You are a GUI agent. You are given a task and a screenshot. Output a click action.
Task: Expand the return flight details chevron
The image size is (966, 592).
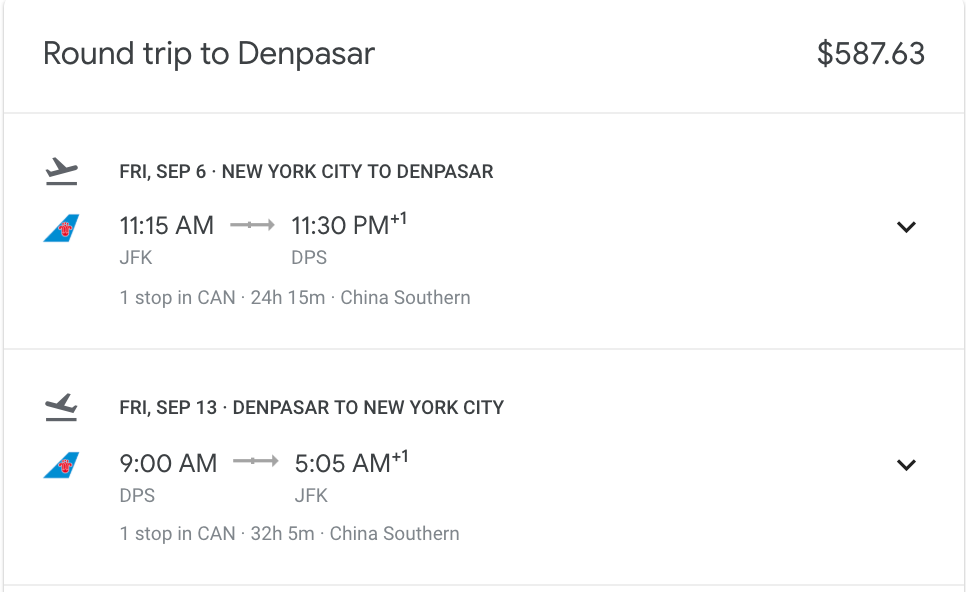click(x=906, y=464)
